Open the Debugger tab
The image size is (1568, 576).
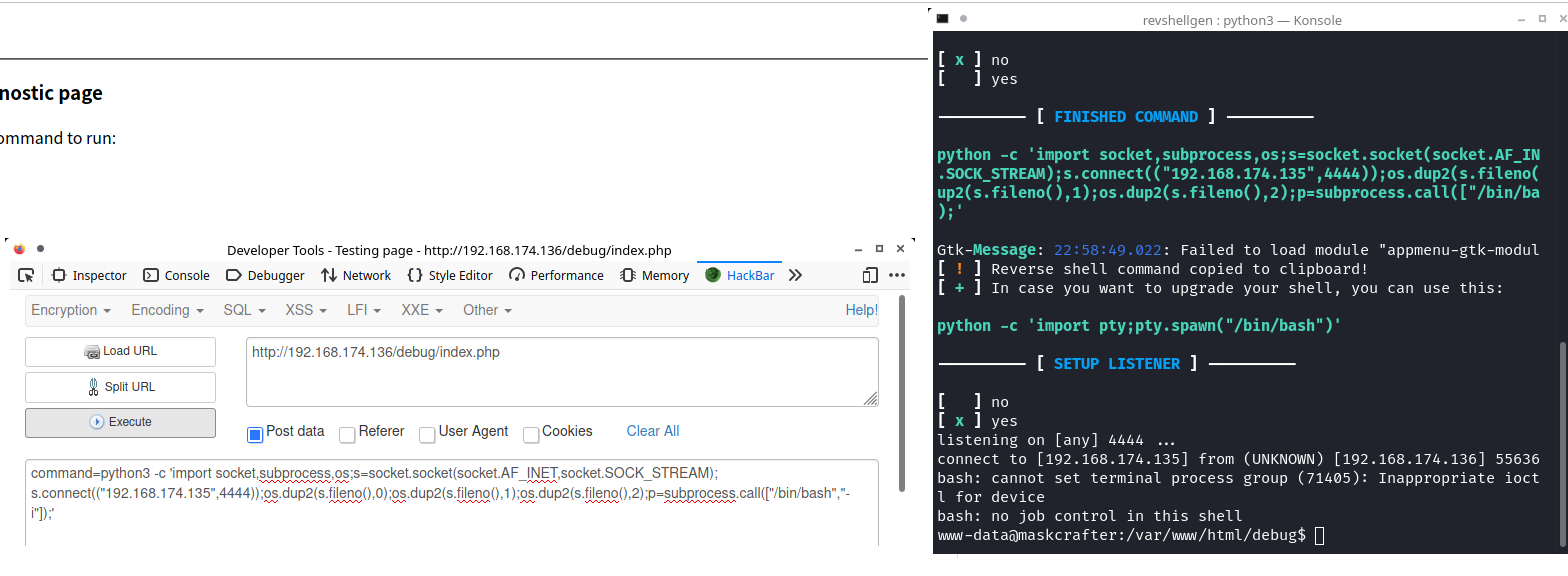point(266,275)
